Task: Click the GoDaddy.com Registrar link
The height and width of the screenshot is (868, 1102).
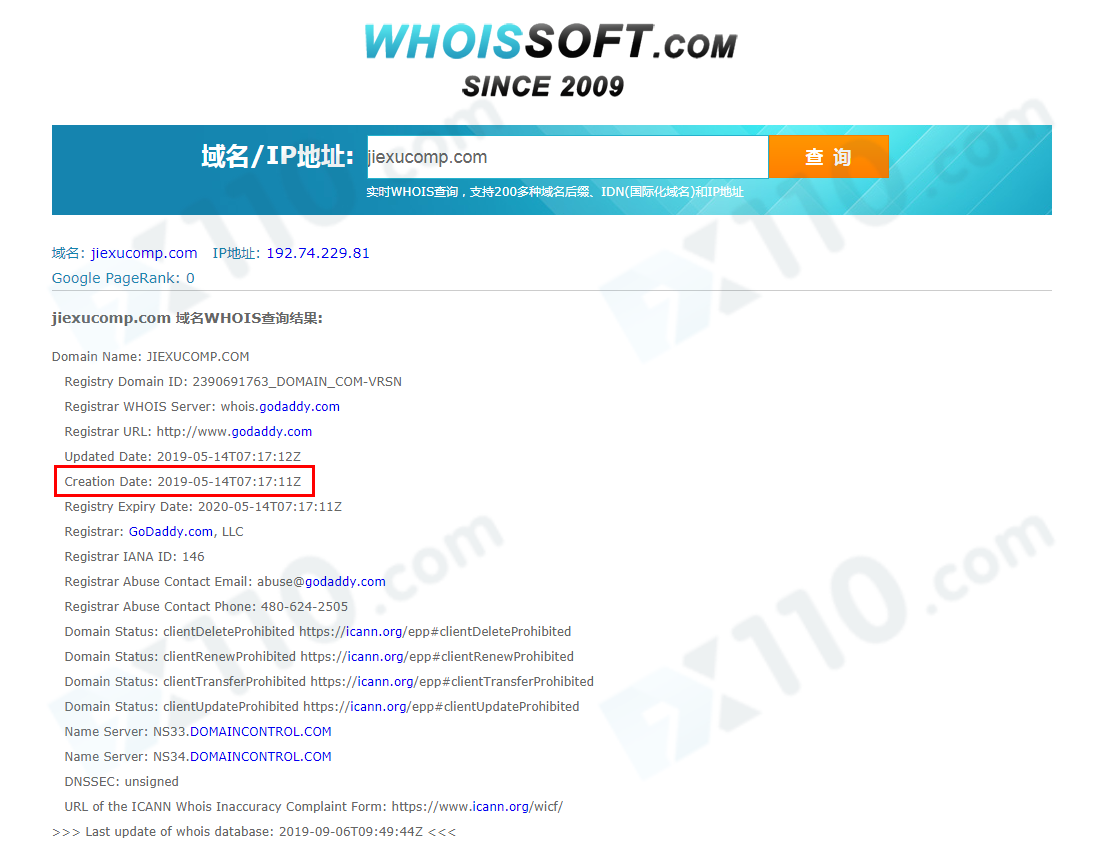Action: pos(171,532)
